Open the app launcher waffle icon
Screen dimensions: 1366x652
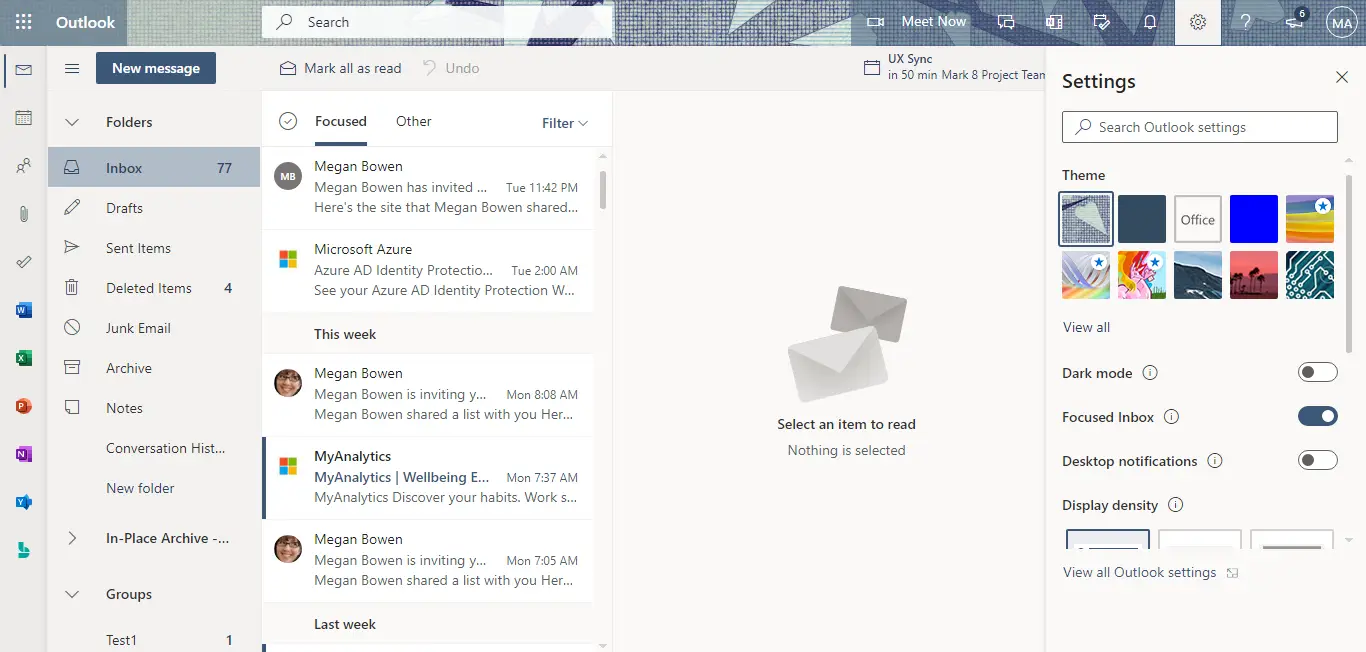[x=23, y=22]
